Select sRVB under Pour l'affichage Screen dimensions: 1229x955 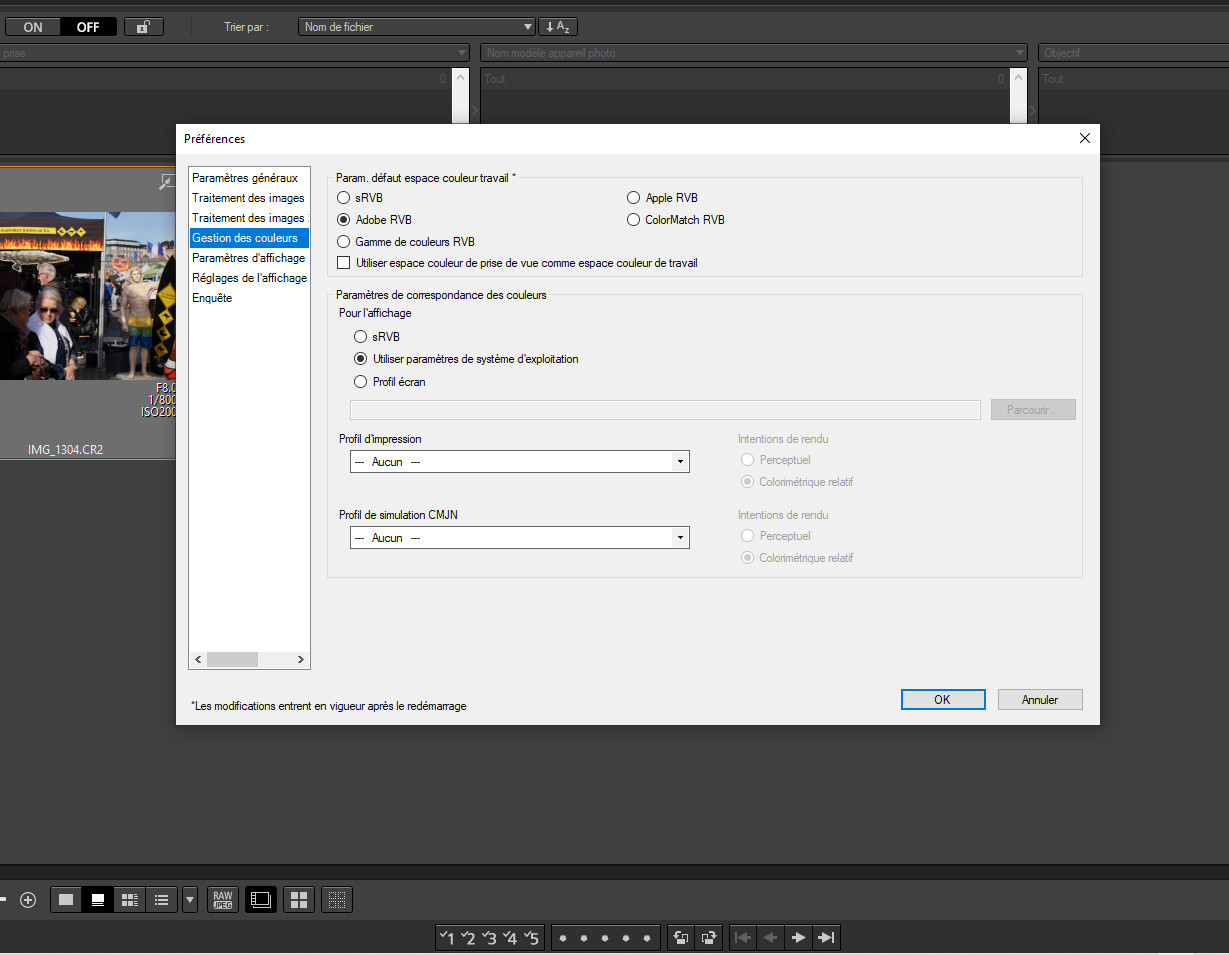pyautogui.click(x=361, y=337)
